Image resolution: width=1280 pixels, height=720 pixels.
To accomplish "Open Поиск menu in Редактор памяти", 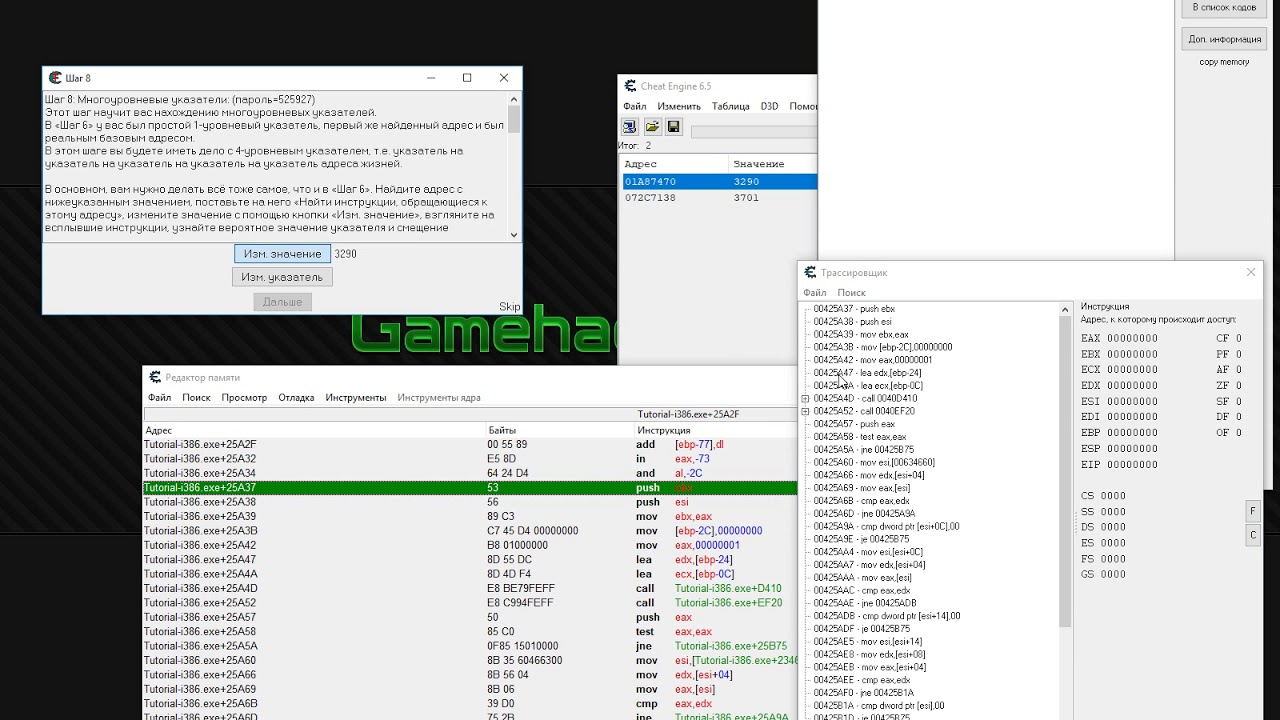I will [x=196, y=397].
